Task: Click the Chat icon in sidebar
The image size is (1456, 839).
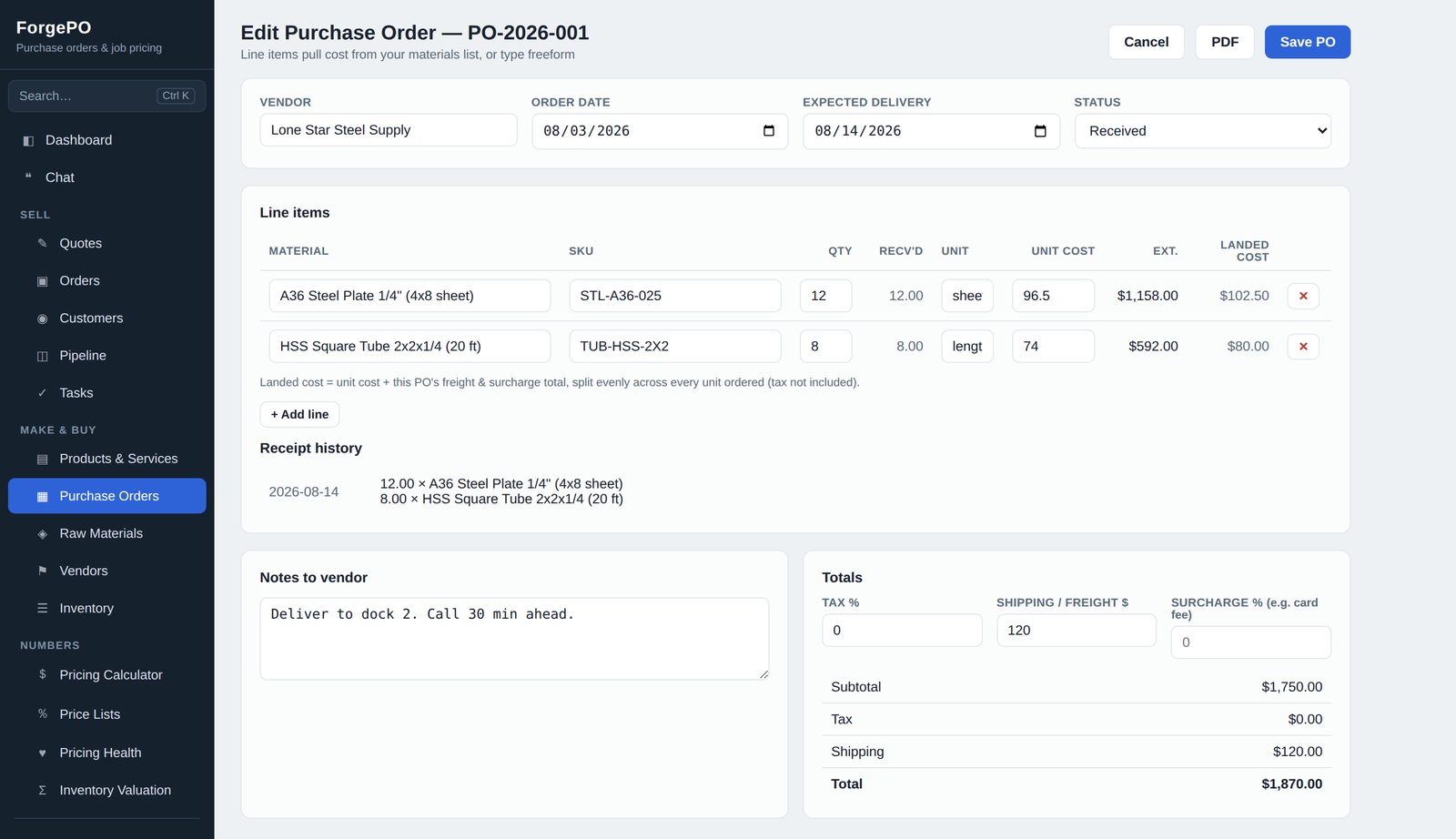Action: tap(28, 177)
